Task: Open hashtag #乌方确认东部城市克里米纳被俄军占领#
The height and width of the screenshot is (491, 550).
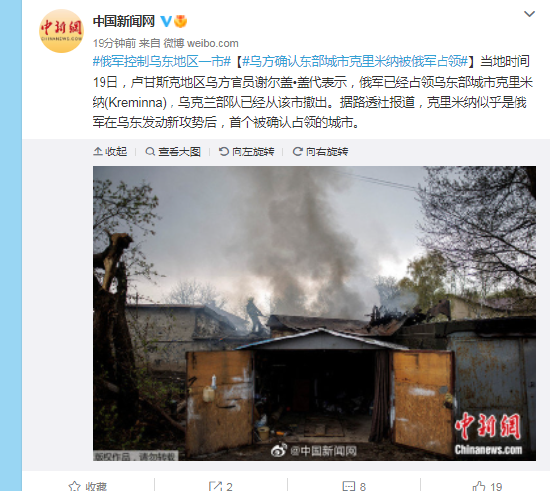Action: [355, 61]
